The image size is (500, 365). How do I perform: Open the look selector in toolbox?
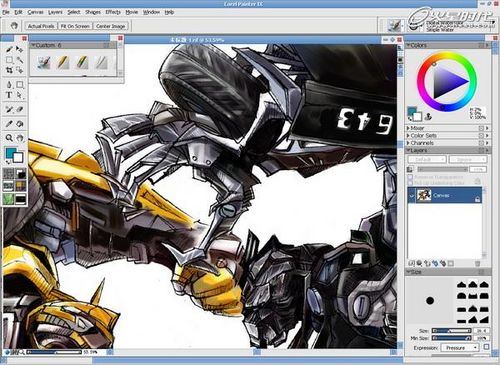tap(21, 199)
